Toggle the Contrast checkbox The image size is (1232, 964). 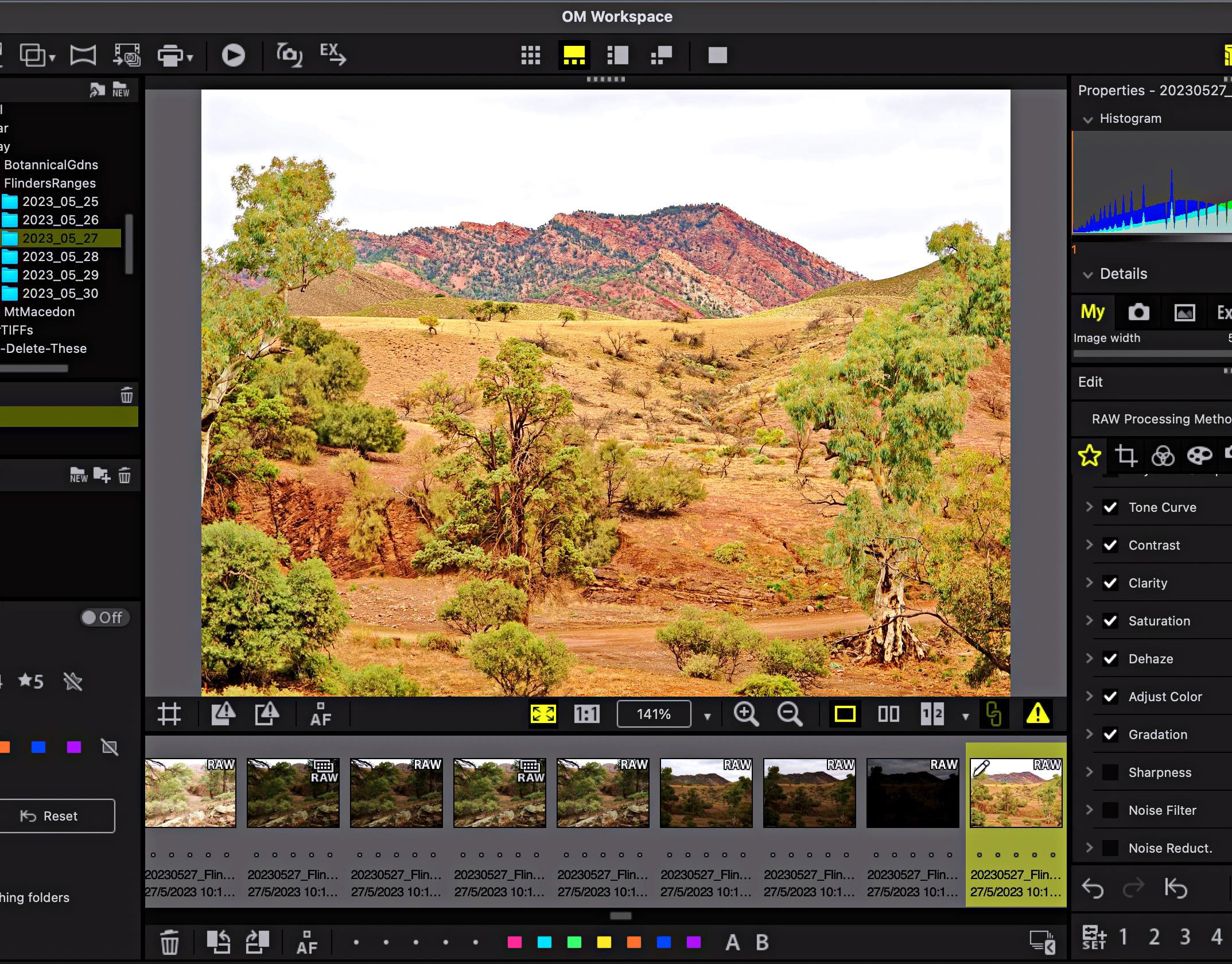pyautogui.click(x=1110, y=545)
